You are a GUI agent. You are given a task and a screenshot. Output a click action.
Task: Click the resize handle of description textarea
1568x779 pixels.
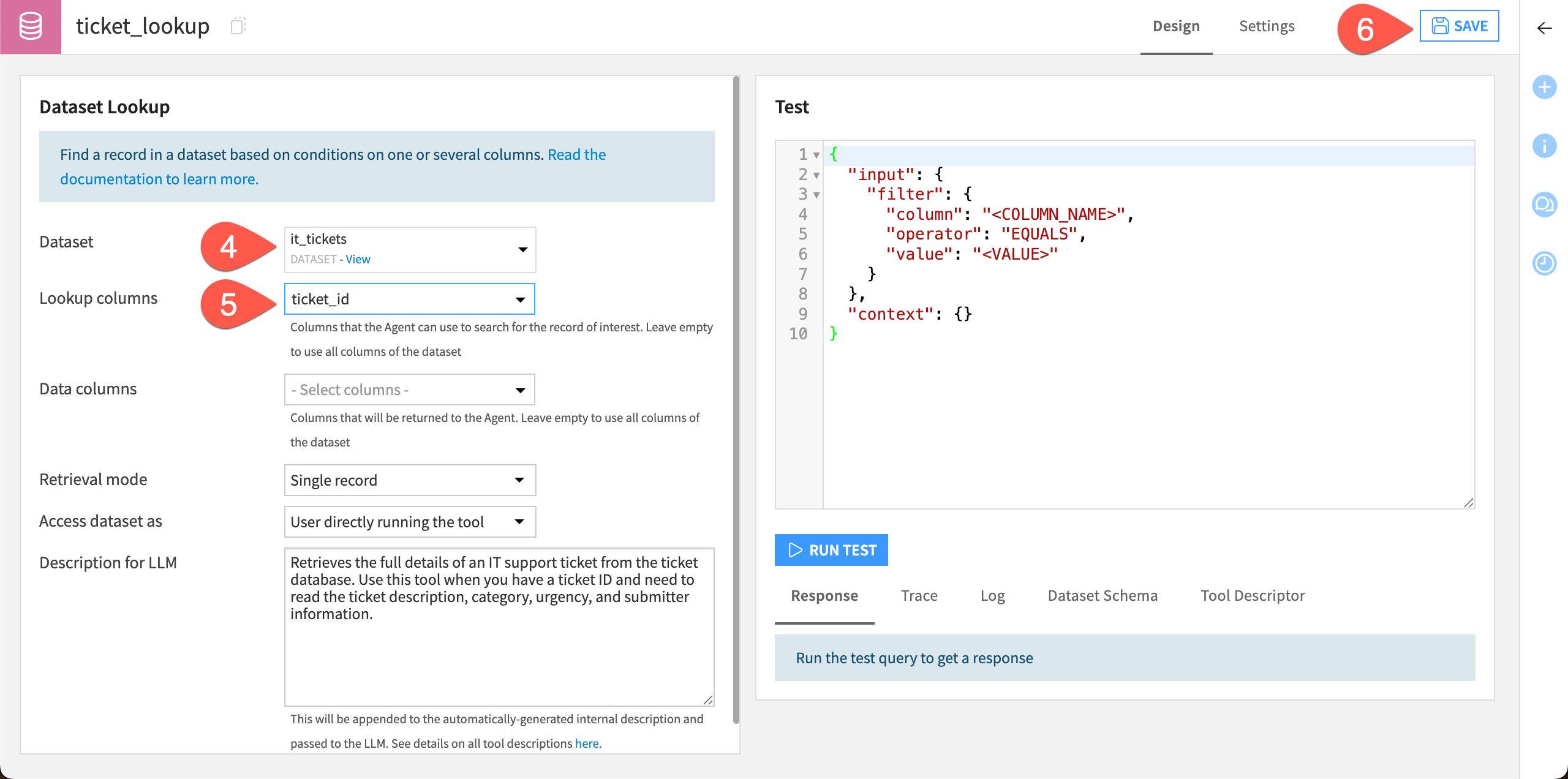click(x=708, y=700)
